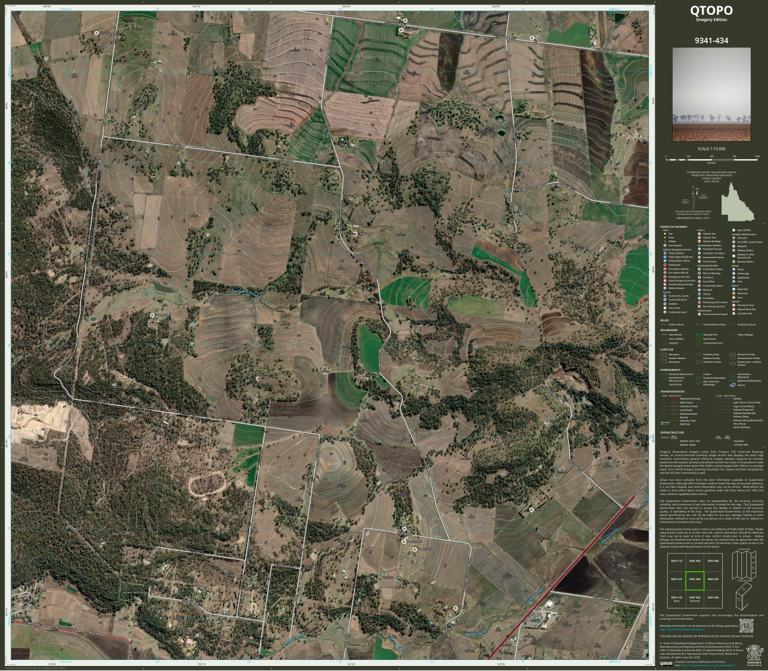The image size is (768, 671).
Task: Click the RELIEF legend heading
Action: pos(664,320)
